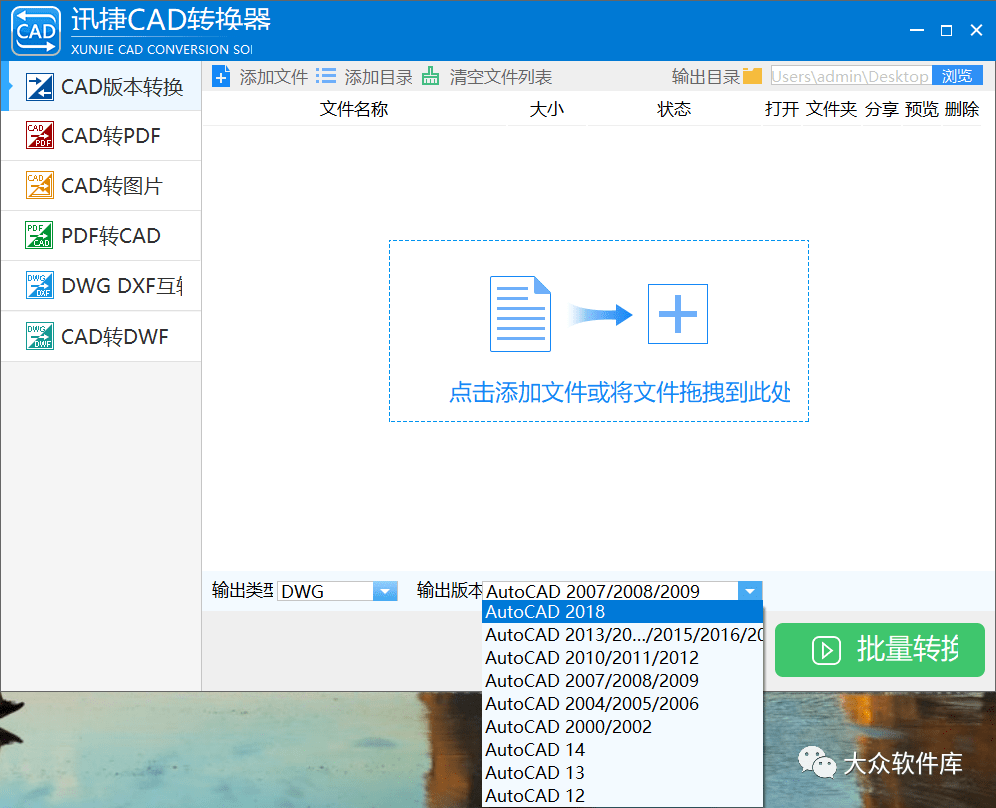
Task: Choose AutoCAD 2000/2002 option
Action: click(x=622, y=726)
